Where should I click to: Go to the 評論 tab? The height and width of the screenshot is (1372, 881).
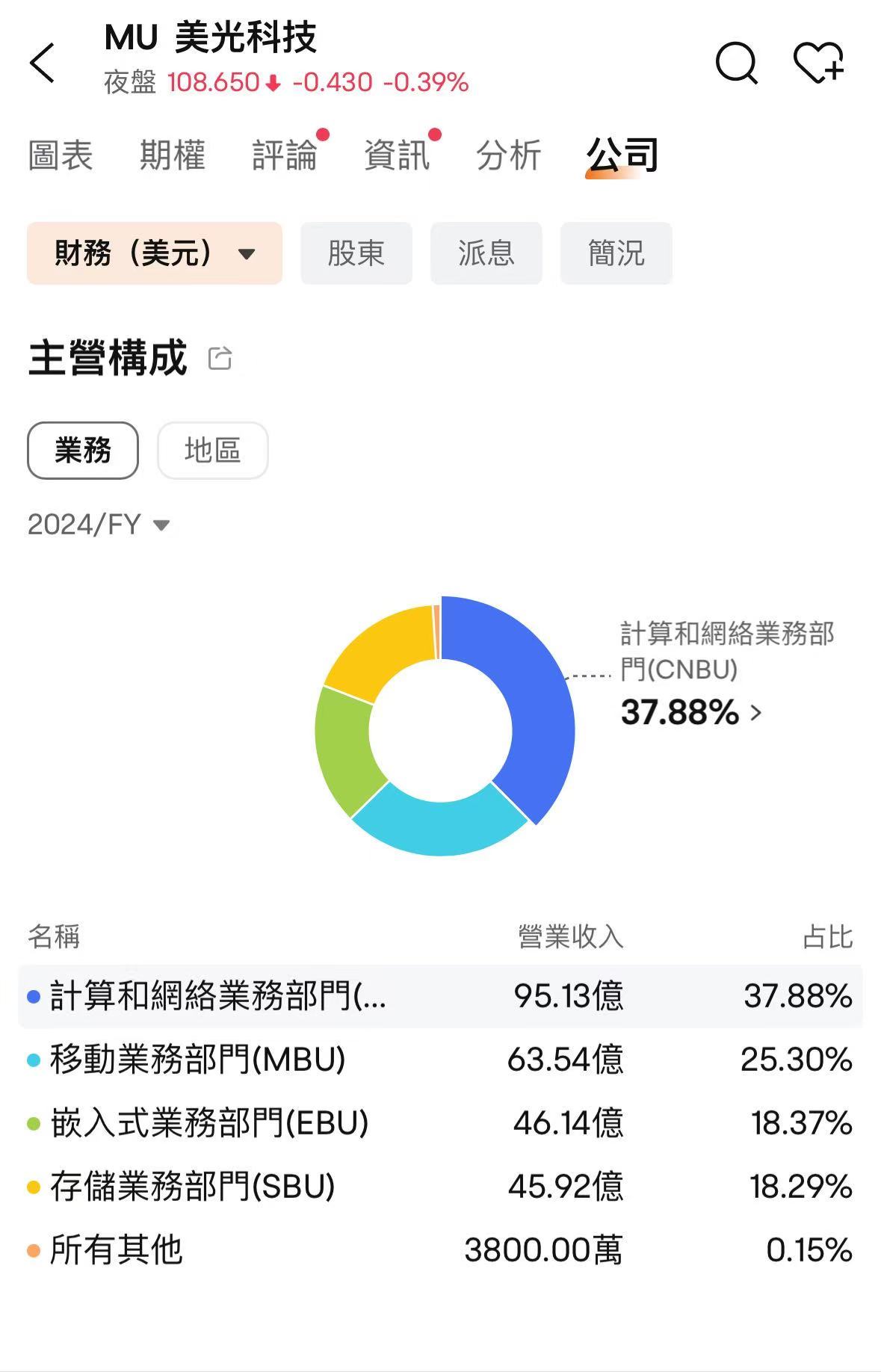285,155
